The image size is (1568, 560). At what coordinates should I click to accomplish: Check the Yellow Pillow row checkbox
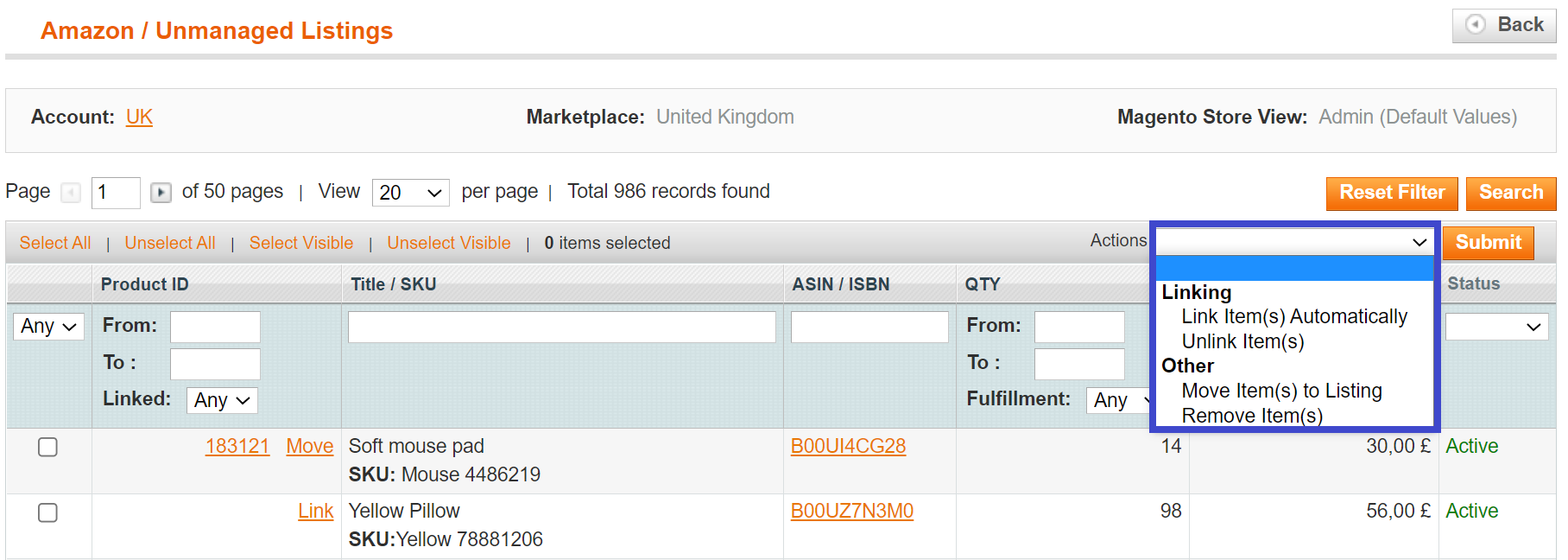click(x=48, y=512)
